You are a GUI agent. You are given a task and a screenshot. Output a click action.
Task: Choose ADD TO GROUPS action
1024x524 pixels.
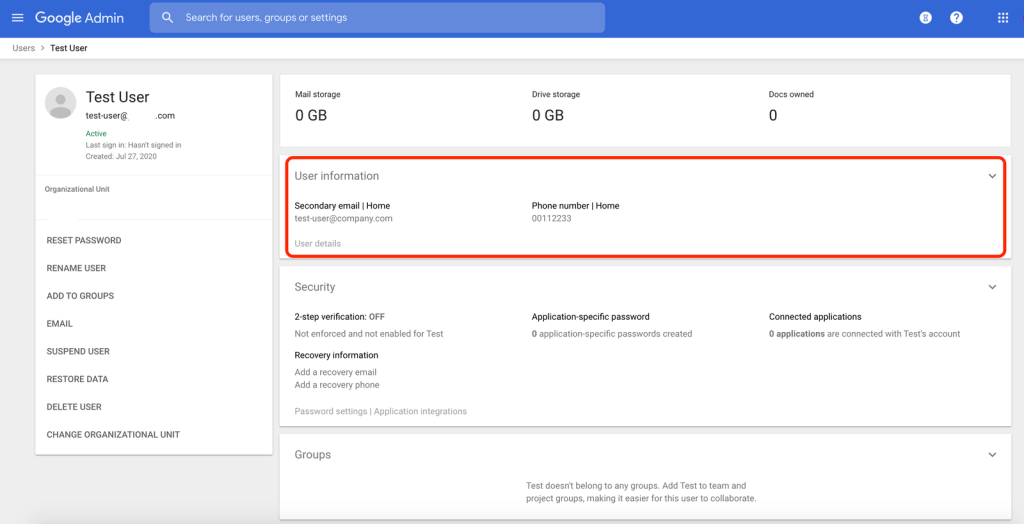pos(80,296)
